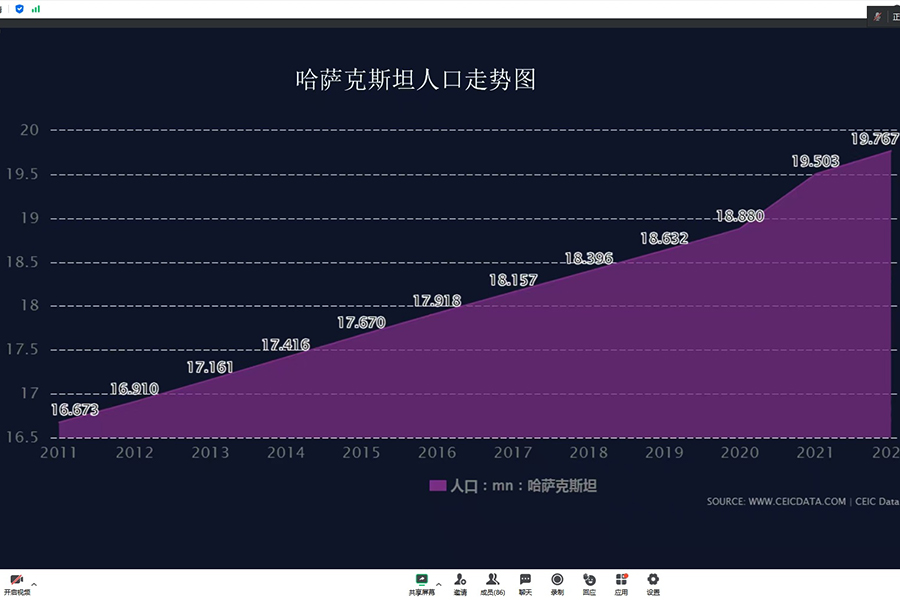Click the chart title 哈萨克斯坦人口走势图

tap(416, 80)
